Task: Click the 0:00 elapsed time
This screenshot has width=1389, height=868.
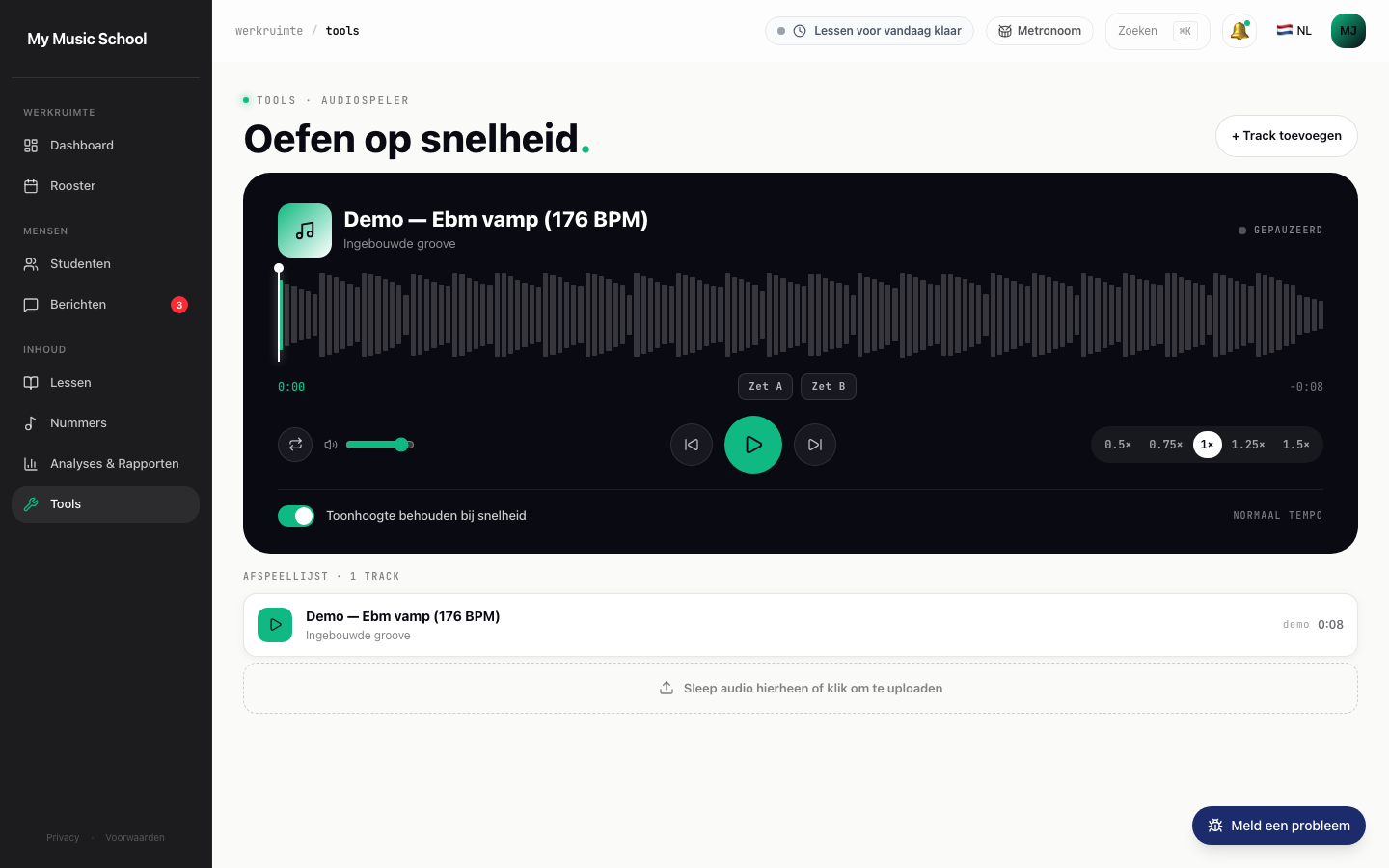Action: point(291,387)
